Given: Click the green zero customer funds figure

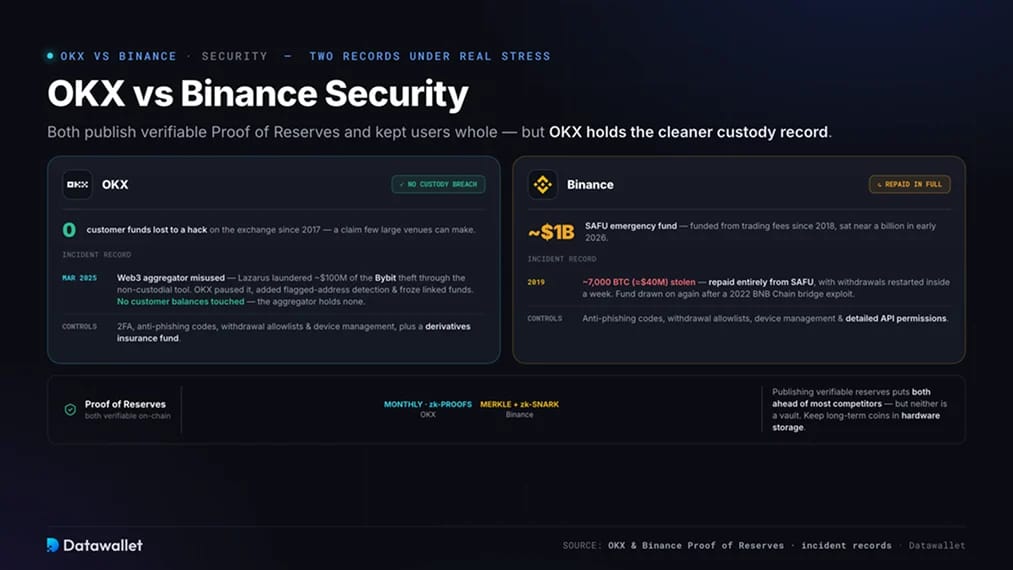Looking at the screenshot, I should (69, 229).
